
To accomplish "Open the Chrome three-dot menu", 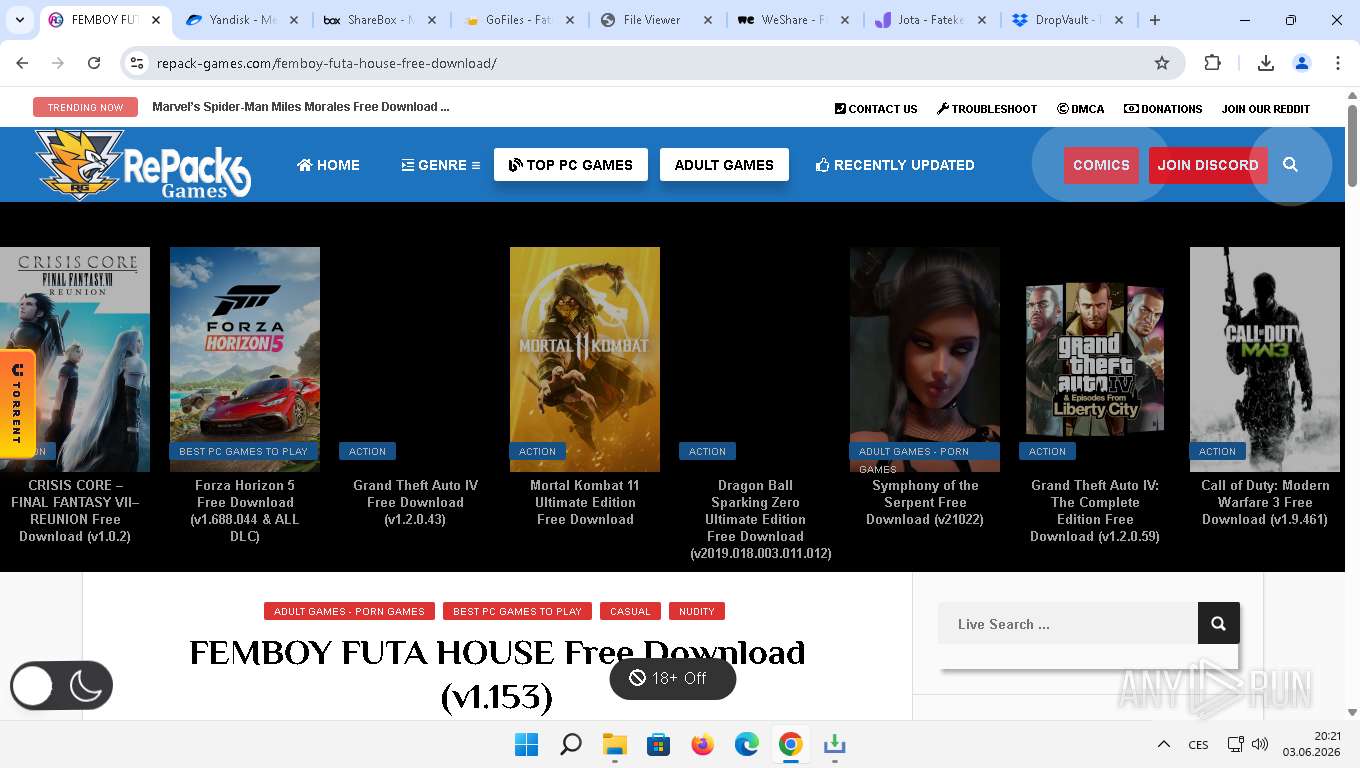I will (x=1338, y=63).
